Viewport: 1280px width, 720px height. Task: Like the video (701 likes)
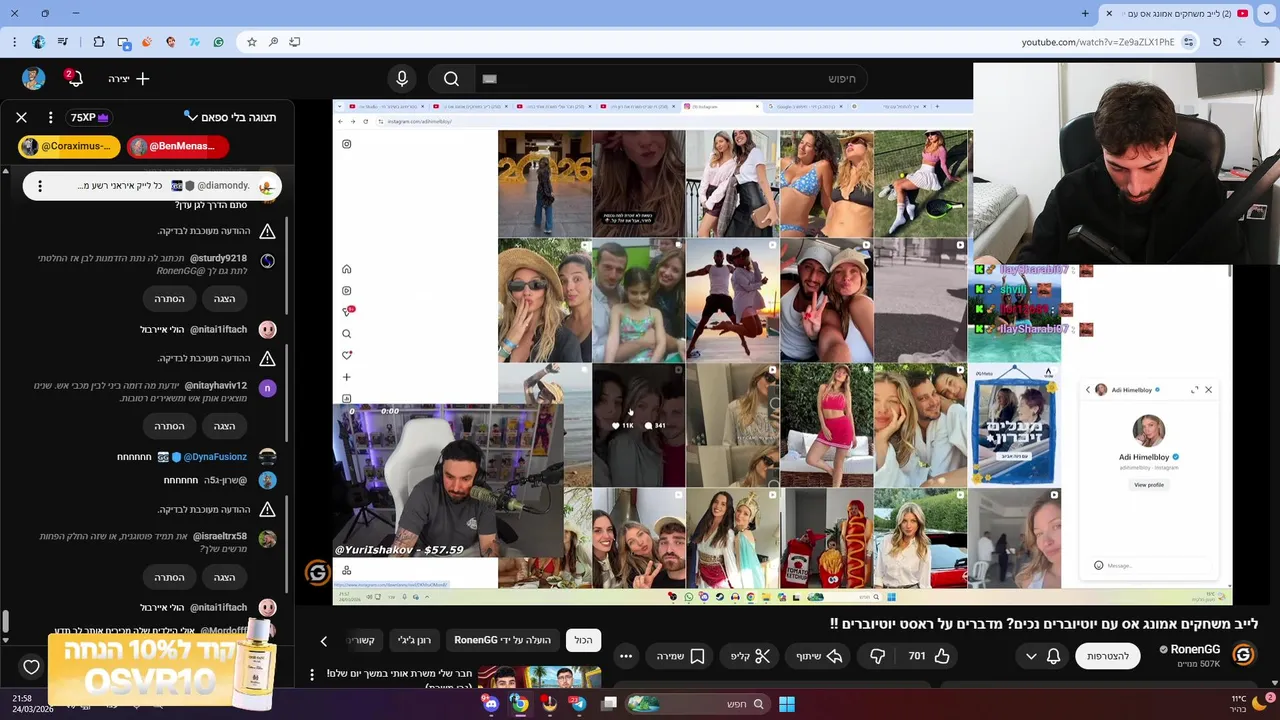pos(929,656)
